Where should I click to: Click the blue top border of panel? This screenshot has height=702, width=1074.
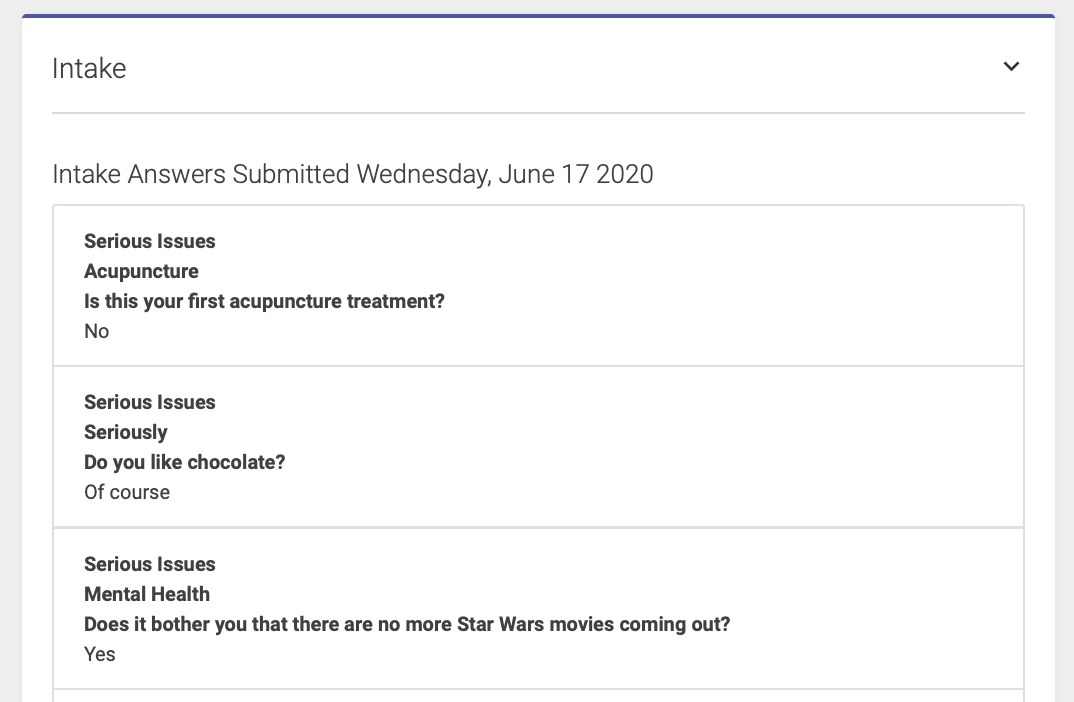tap(538, 16)
